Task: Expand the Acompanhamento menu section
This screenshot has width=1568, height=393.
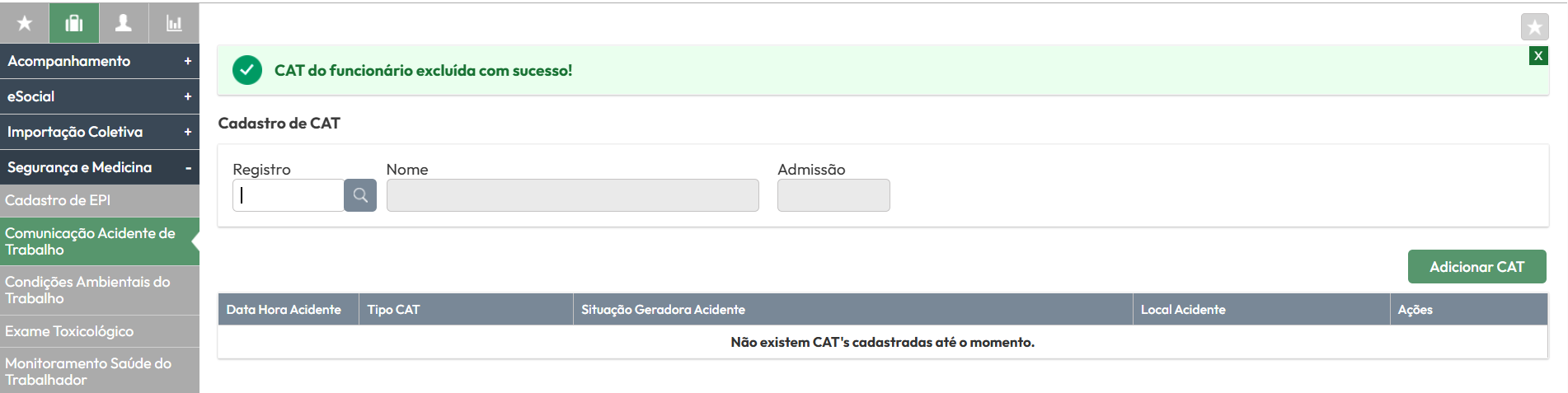Action: click(x=100, y=61)
